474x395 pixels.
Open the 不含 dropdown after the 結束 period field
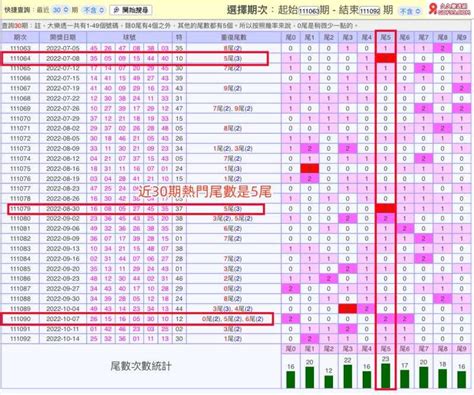[410, 11]
